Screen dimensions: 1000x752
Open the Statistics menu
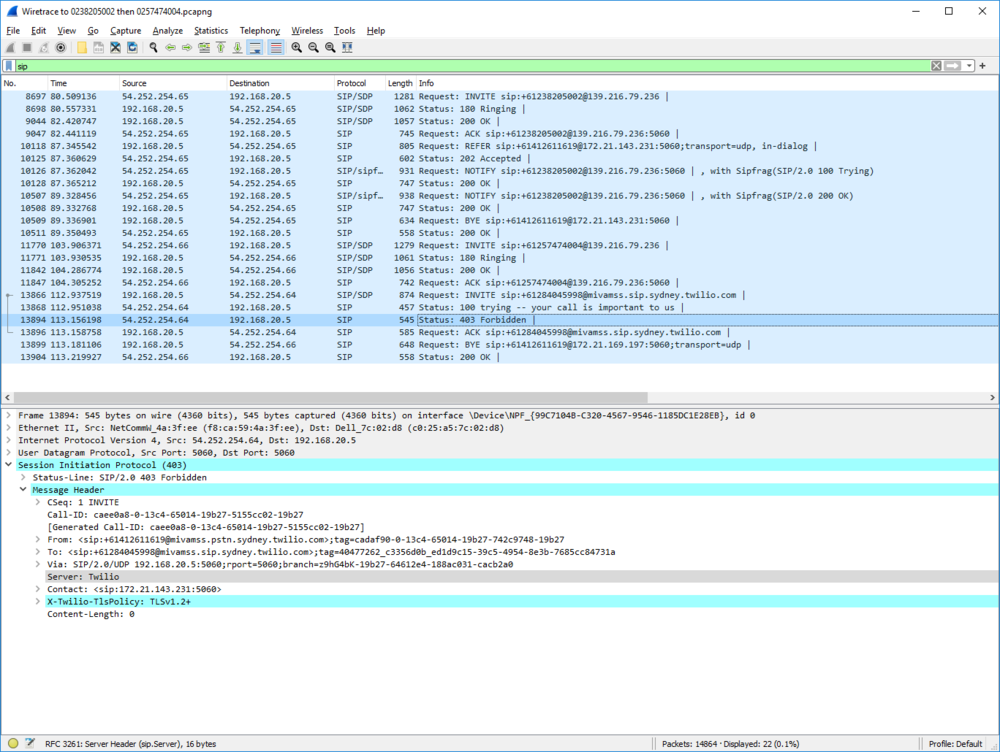tap(210, 31)
